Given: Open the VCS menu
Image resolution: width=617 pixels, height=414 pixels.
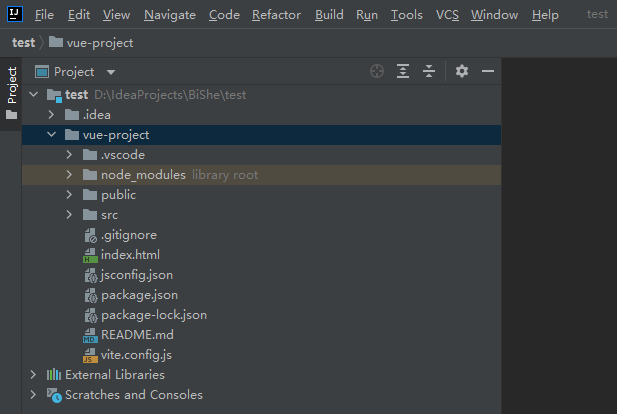Looking at the screenshot, I should tap(447, 15).
